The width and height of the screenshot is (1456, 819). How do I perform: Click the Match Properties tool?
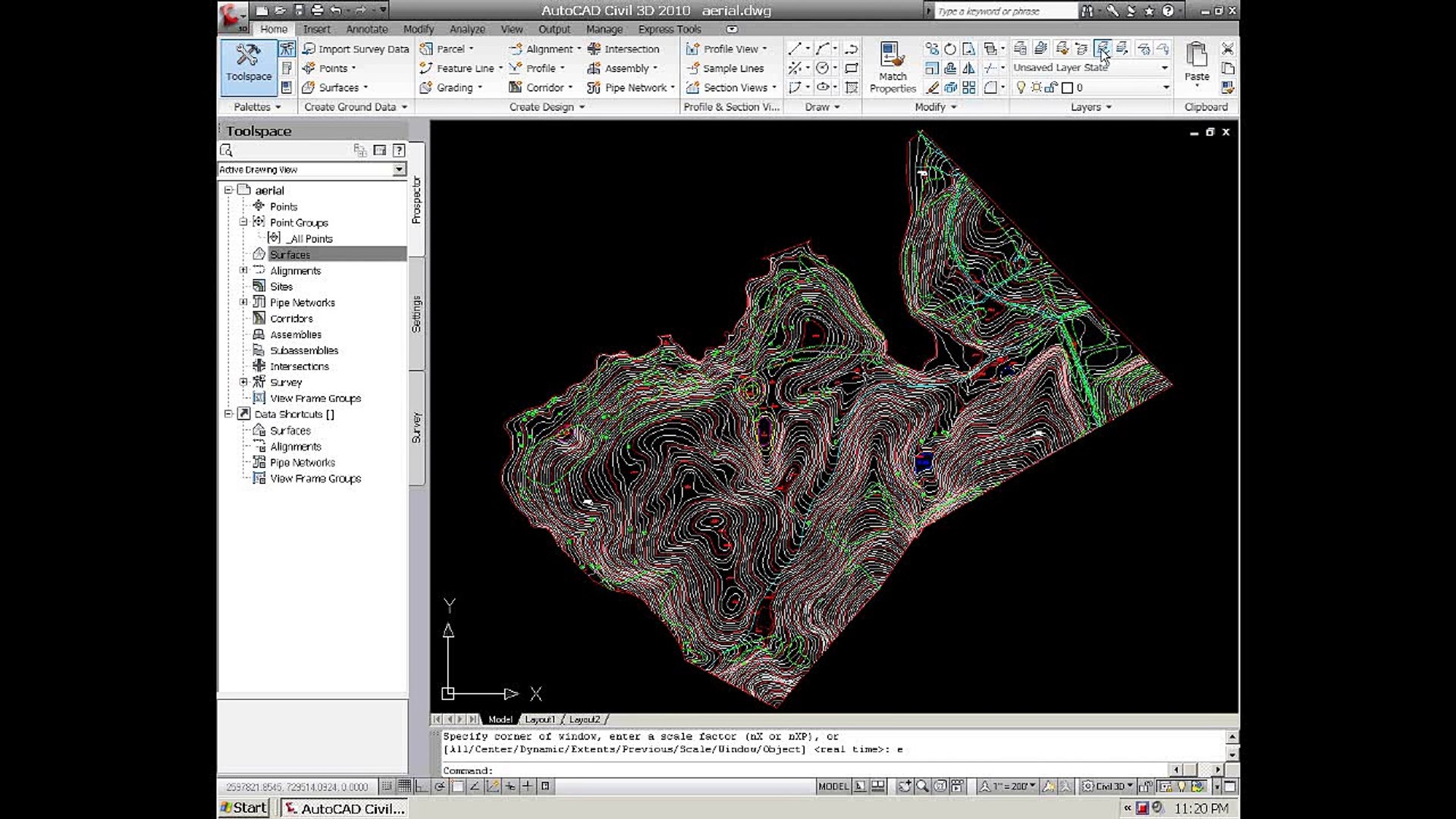click(893, 67)
